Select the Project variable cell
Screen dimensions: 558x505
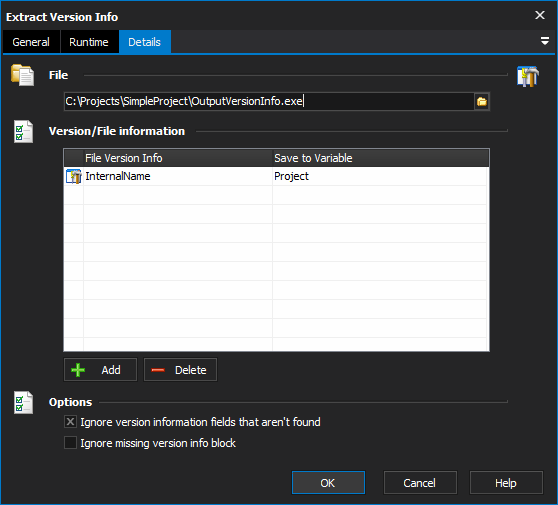point(380,177)
